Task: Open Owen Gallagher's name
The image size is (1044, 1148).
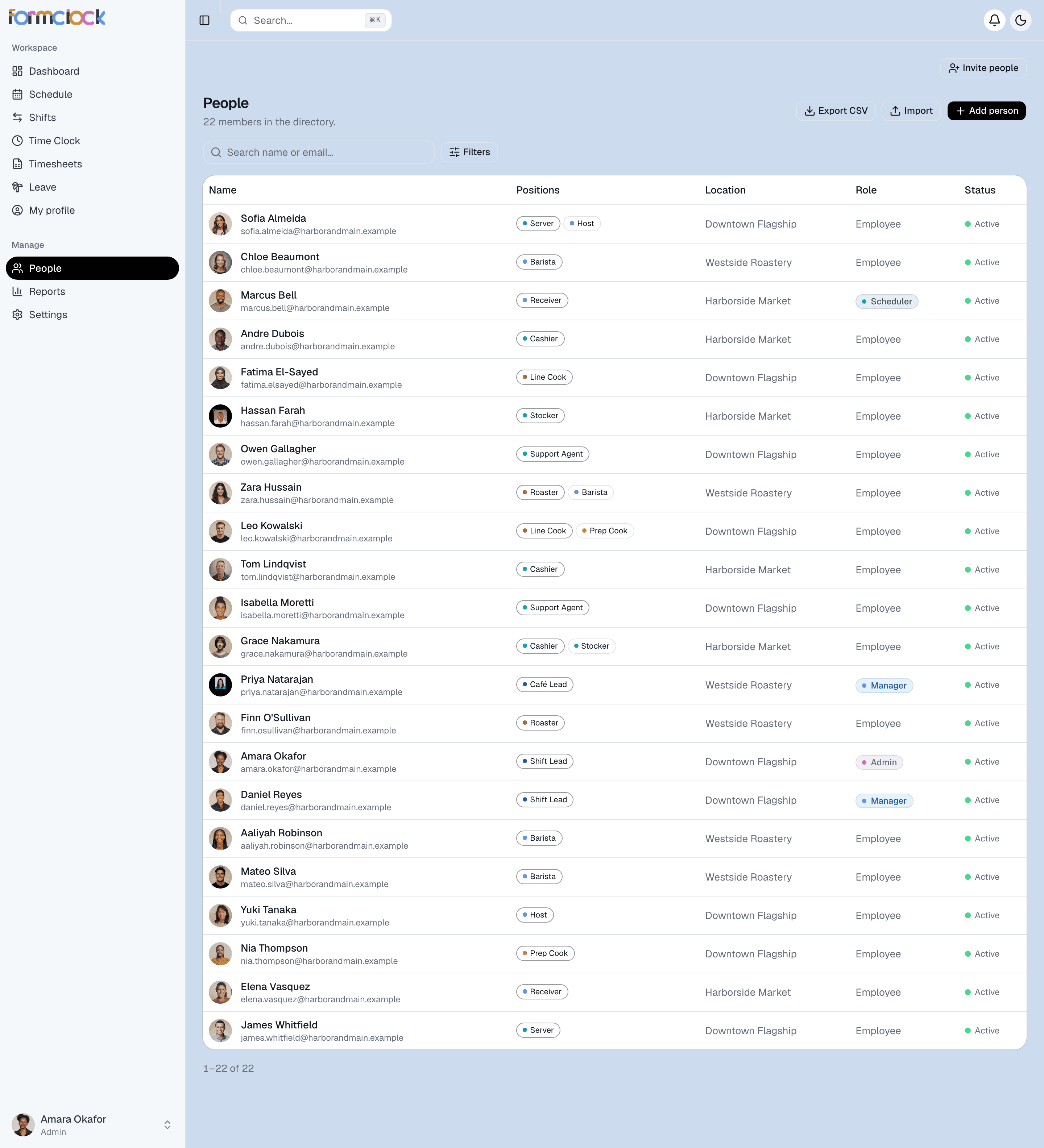Action: pyautogui.click(x=278, y=449)
